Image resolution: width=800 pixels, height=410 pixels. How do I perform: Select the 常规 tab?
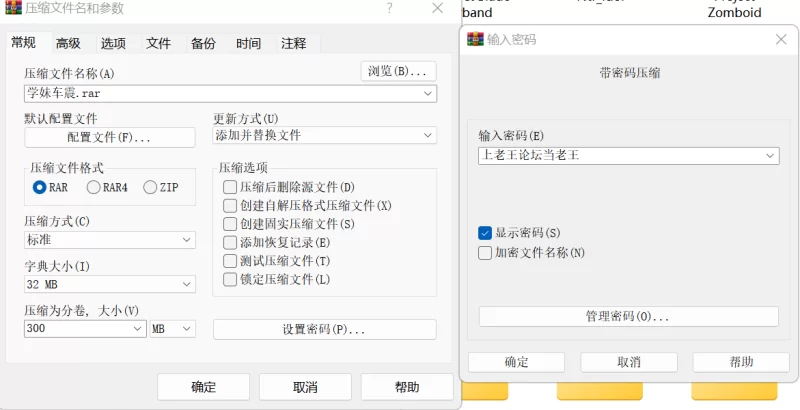point(24,43)
